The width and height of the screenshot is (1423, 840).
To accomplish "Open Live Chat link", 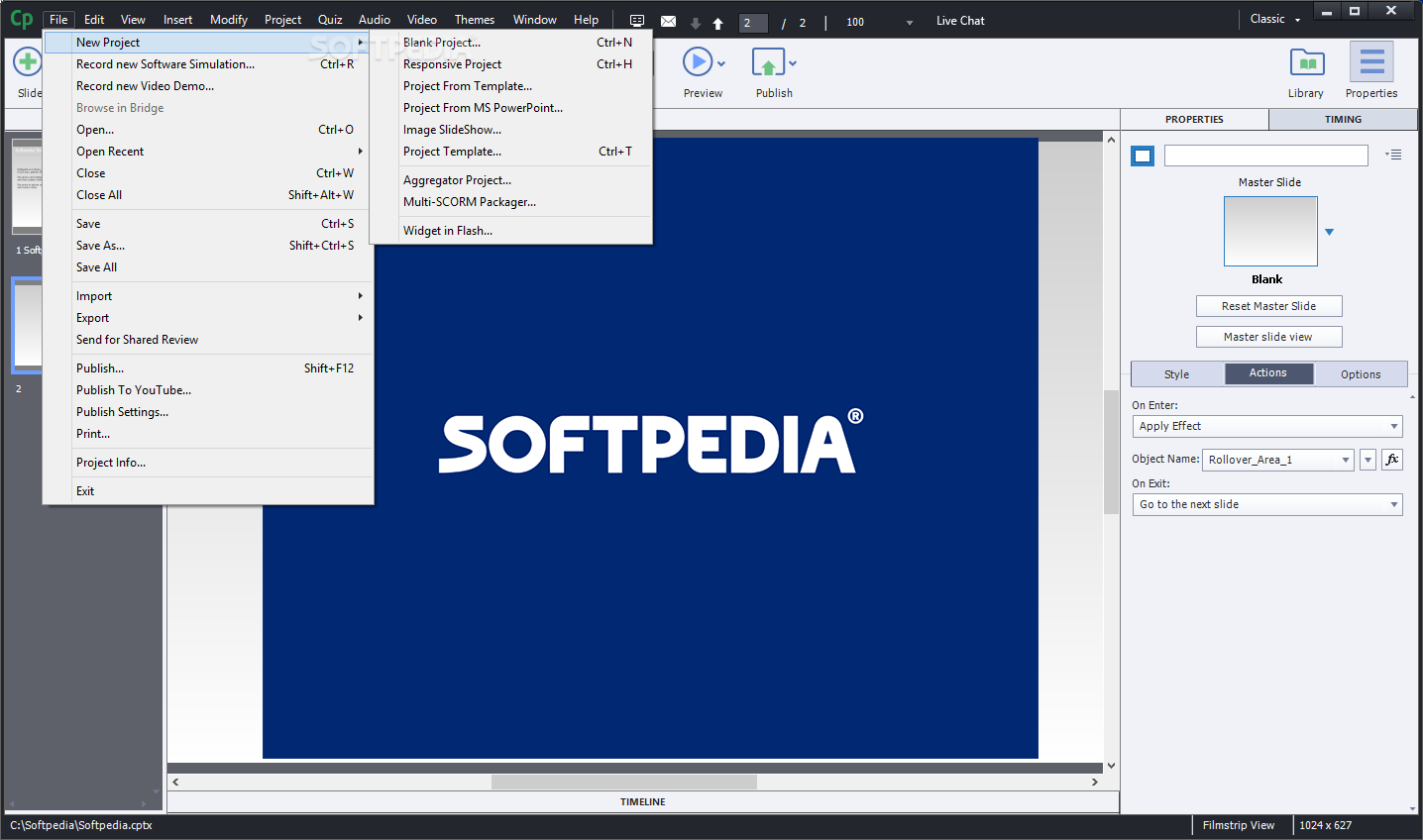I will click(960, 20).
